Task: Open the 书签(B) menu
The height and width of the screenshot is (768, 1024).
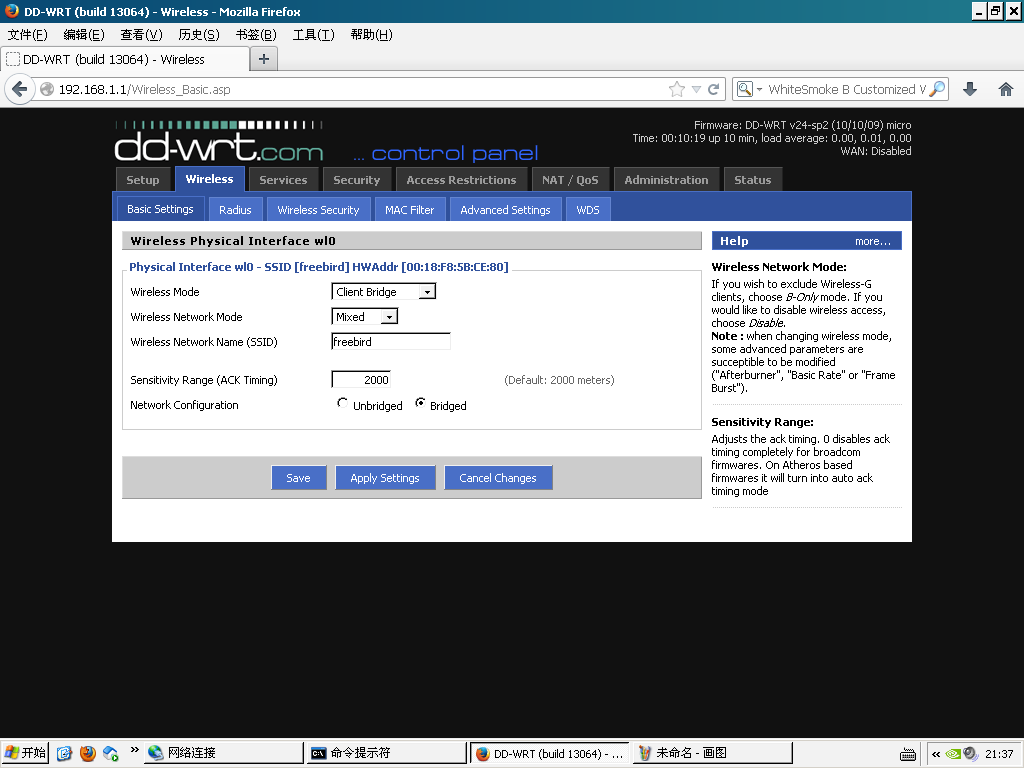Action: 256,35
